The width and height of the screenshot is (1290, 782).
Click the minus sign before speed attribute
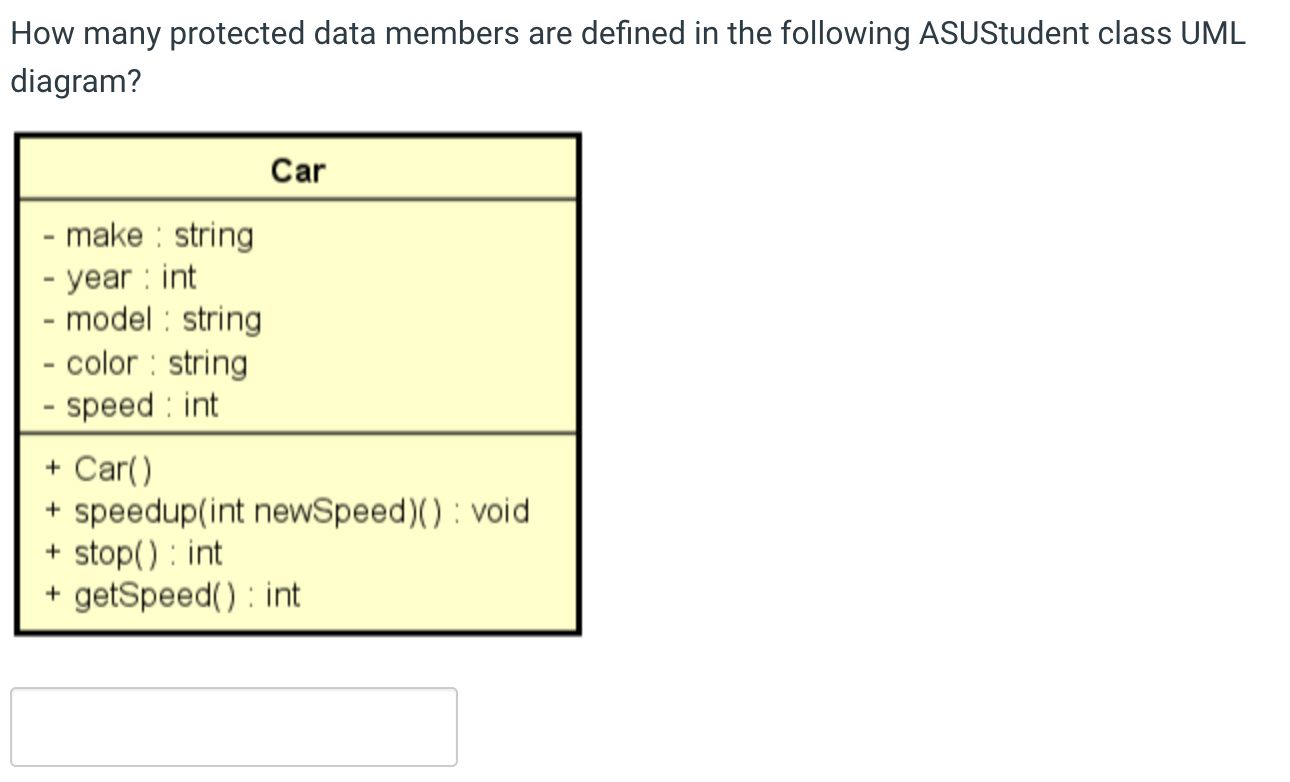point(50,406)
